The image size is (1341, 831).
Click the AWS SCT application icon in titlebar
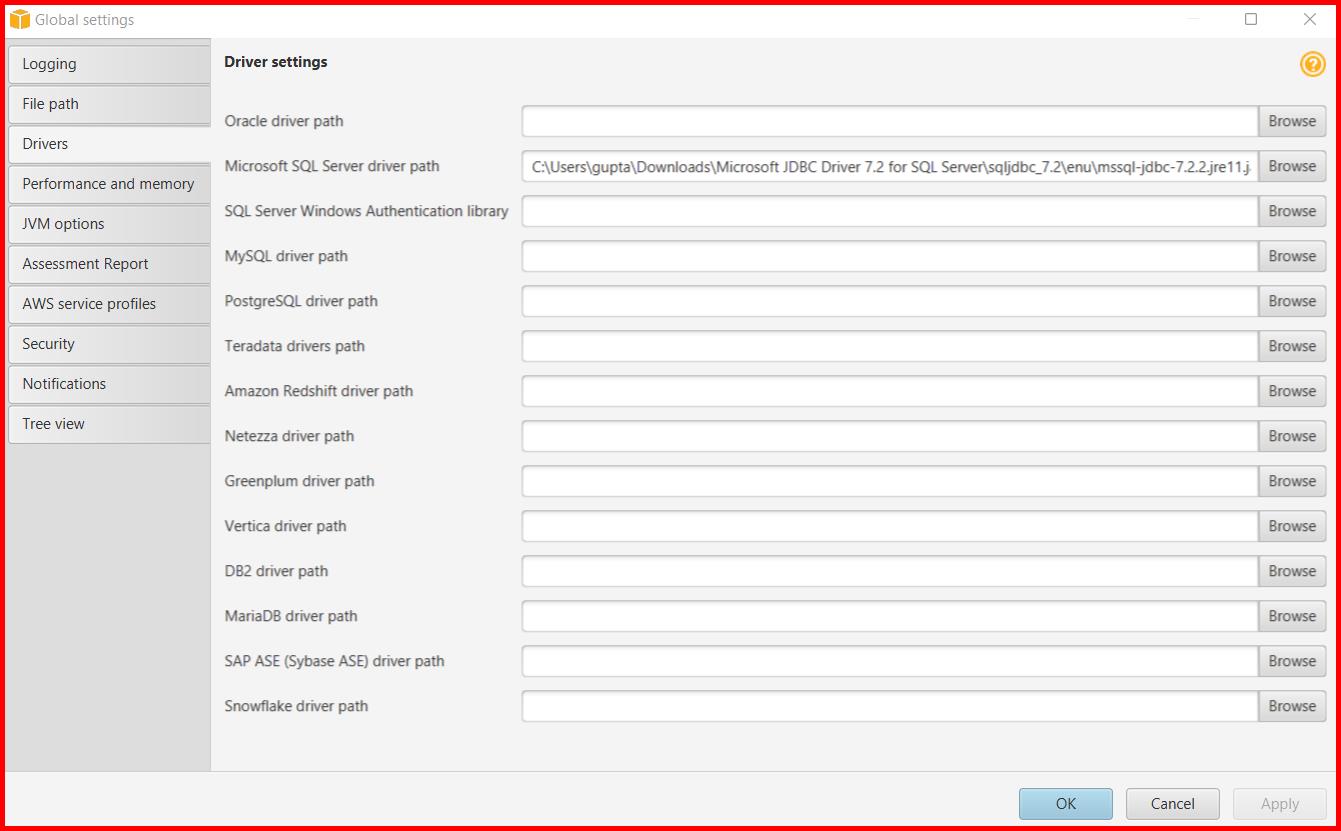(18, 18)
